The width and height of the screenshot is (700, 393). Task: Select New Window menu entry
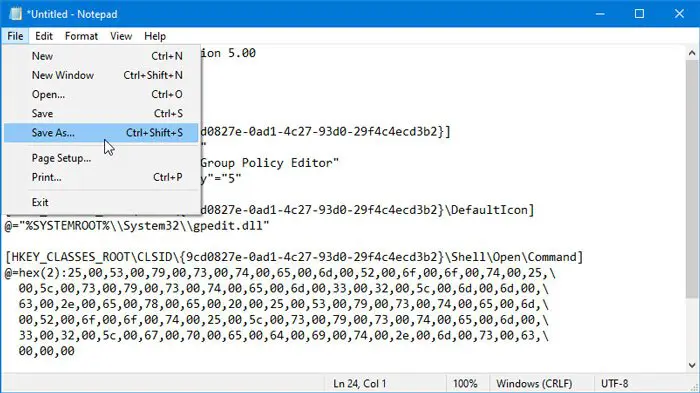(x=101, y=75)
